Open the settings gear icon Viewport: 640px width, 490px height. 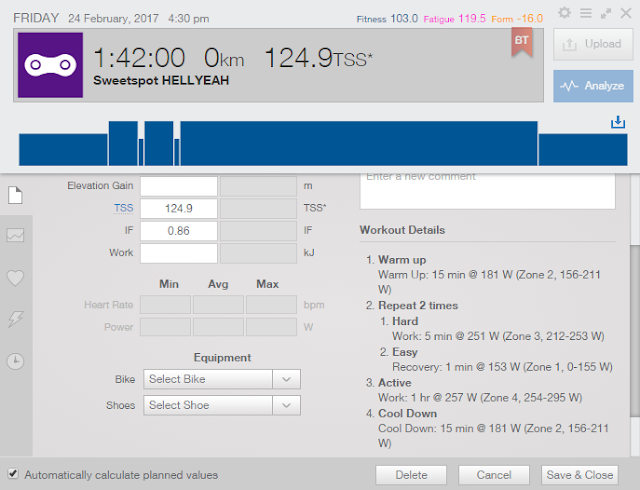[x=564, y=13]
